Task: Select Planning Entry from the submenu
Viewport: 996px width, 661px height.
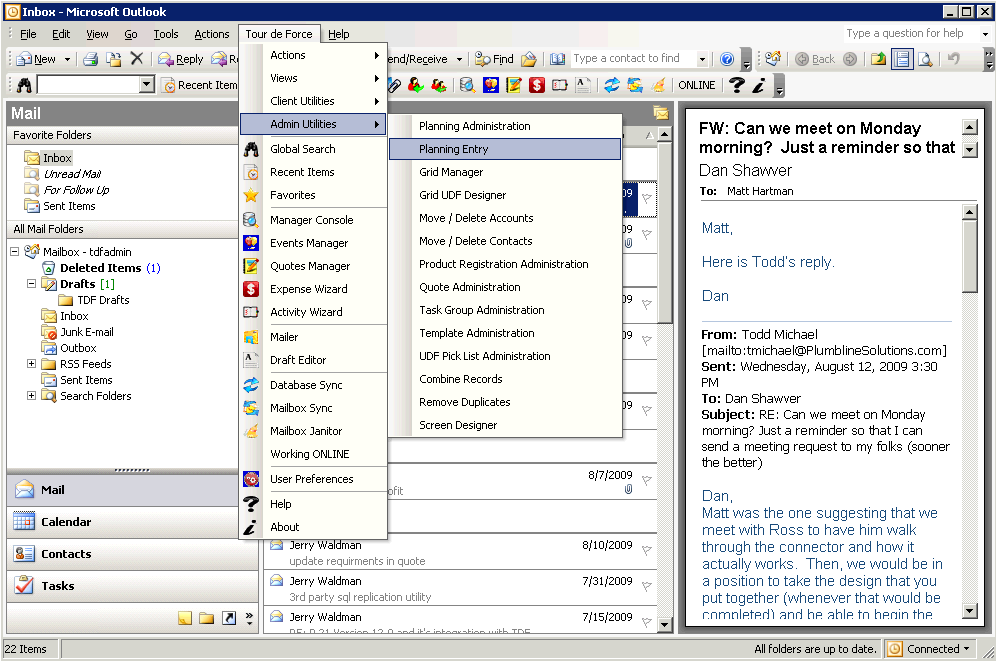Action: tap(505, 149)
